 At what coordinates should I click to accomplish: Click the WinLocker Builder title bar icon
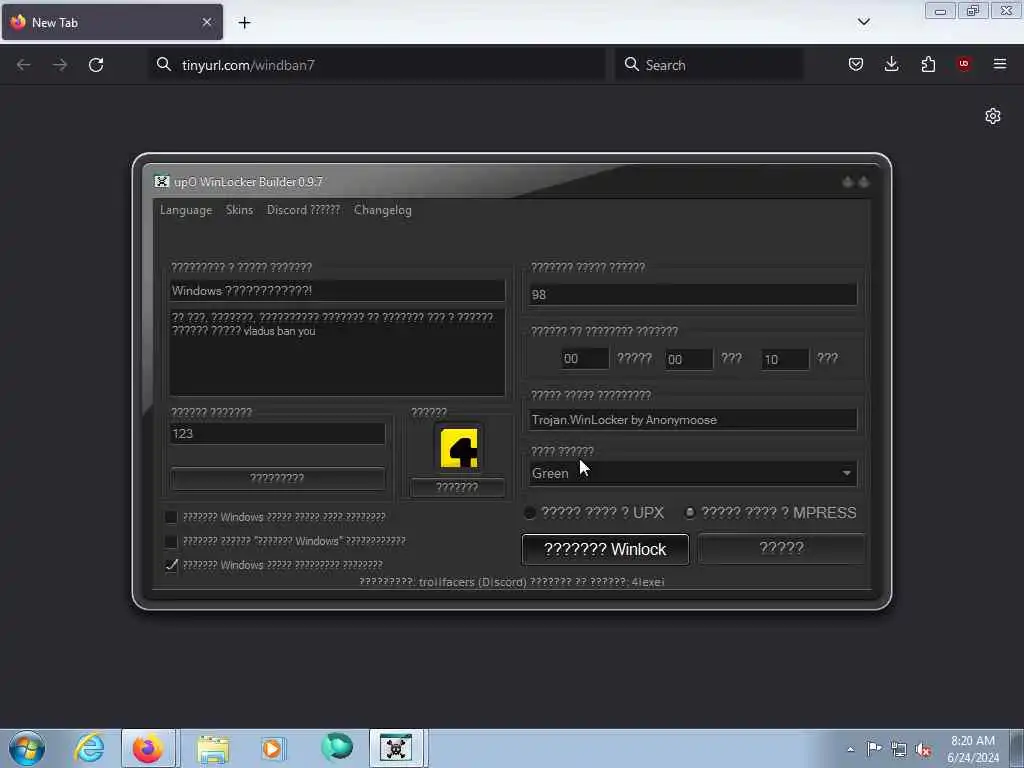pos(161,182)
